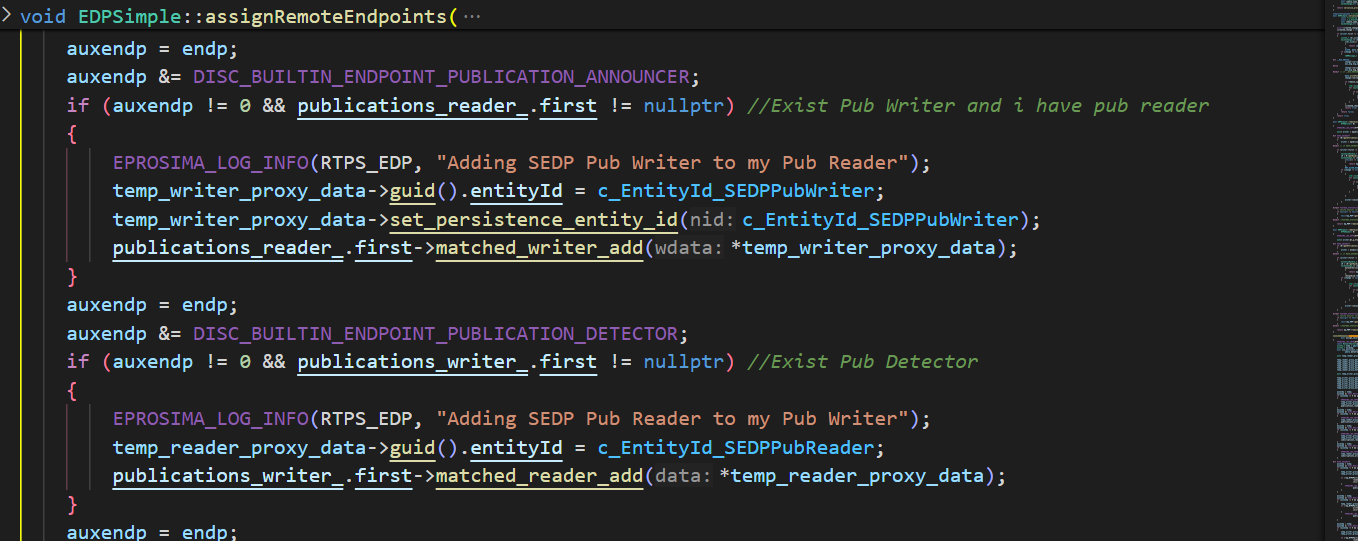
Task: Click the nid: inlay parameter hint
Action: click(x=713, y=220)
